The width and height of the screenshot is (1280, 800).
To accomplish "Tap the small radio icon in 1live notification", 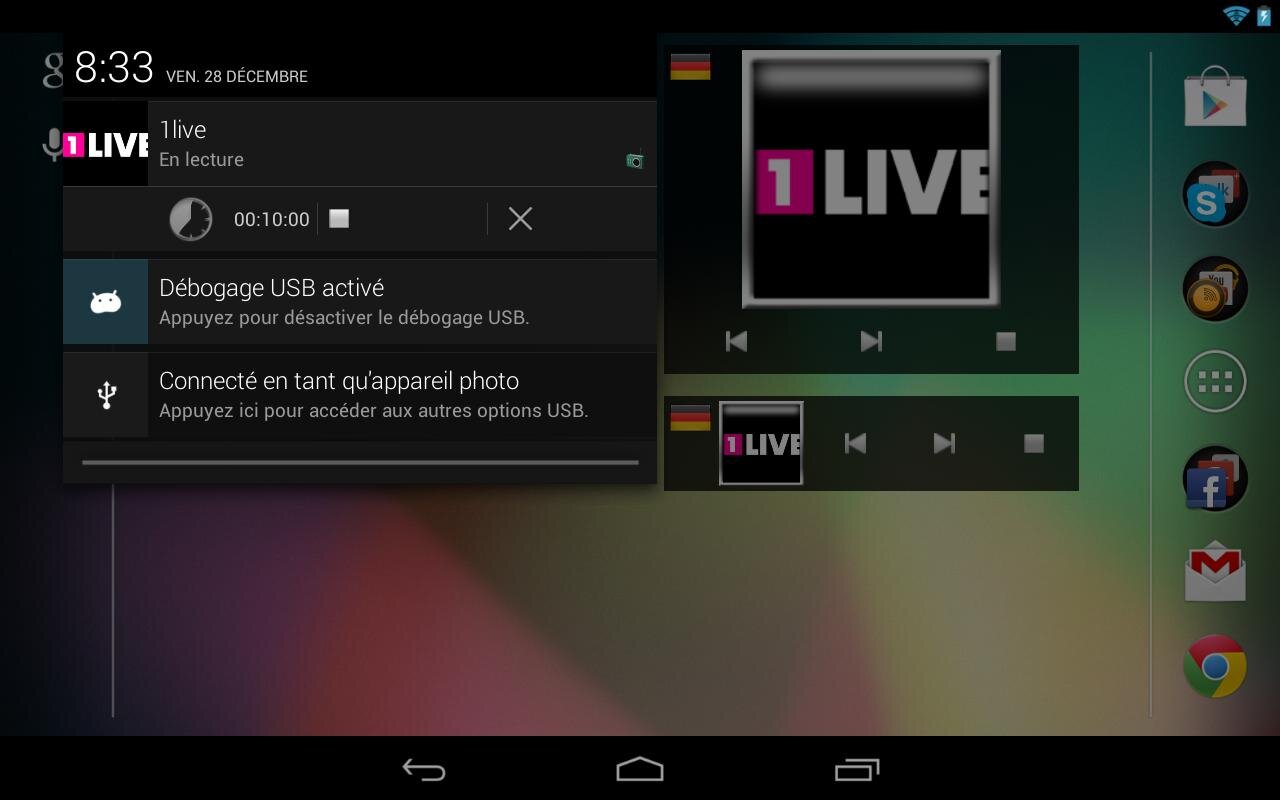I will point(635,160).
